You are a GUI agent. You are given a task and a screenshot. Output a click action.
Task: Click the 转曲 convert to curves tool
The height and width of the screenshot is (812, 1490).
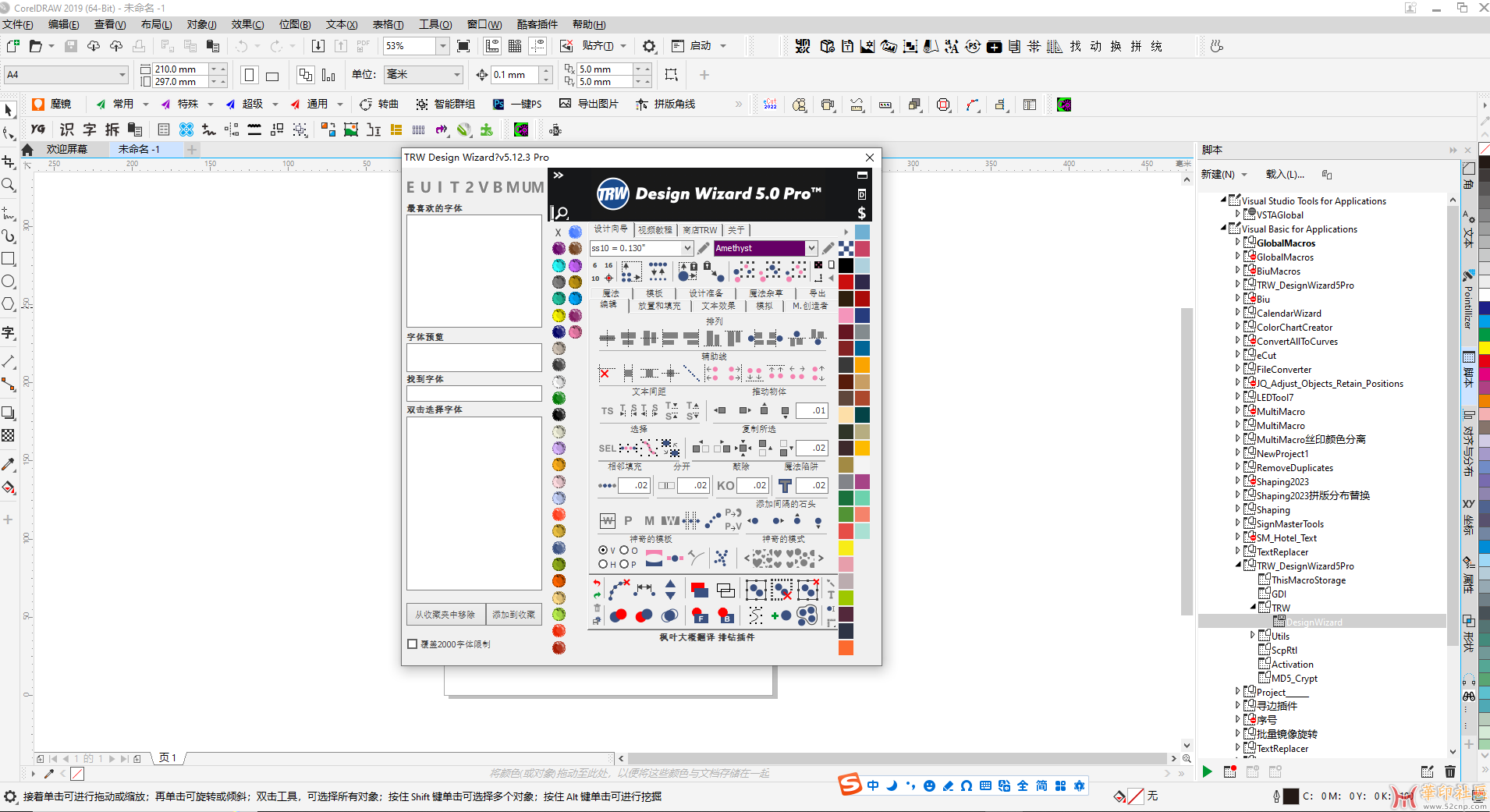379,104
